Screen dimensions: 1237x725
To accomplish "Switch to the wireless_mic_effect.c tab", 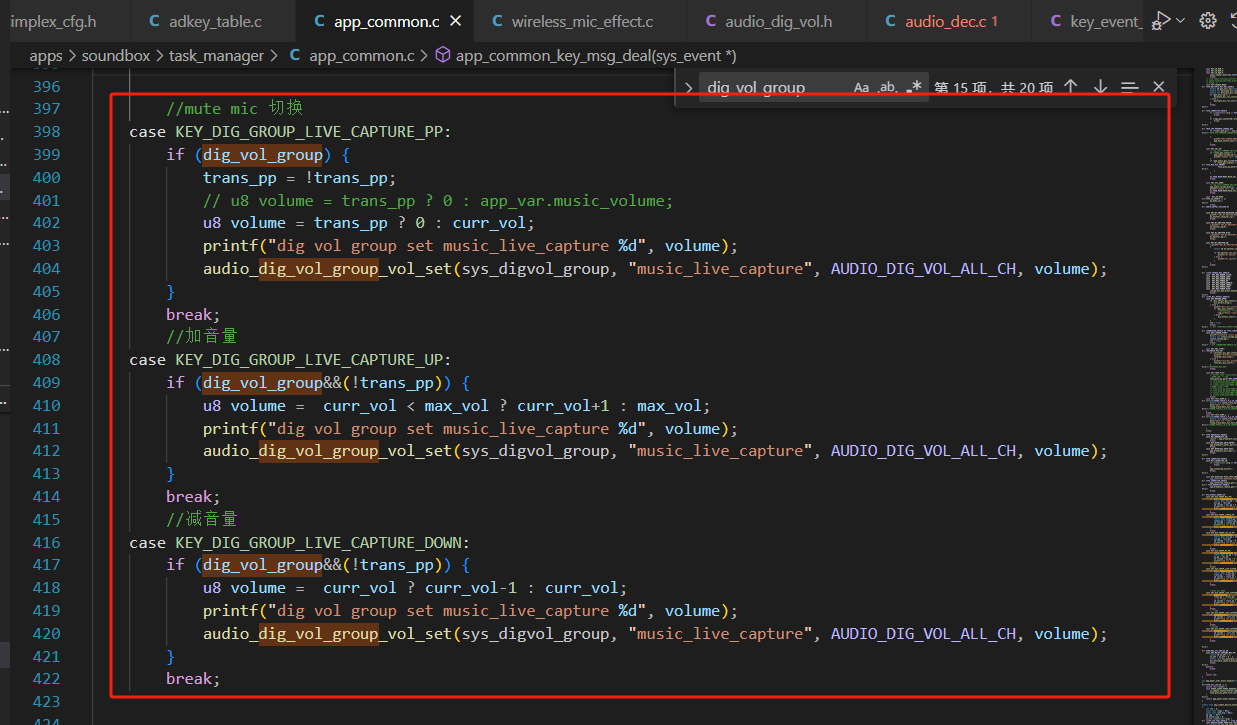I will pyautogui.click(x=582, y=21).
